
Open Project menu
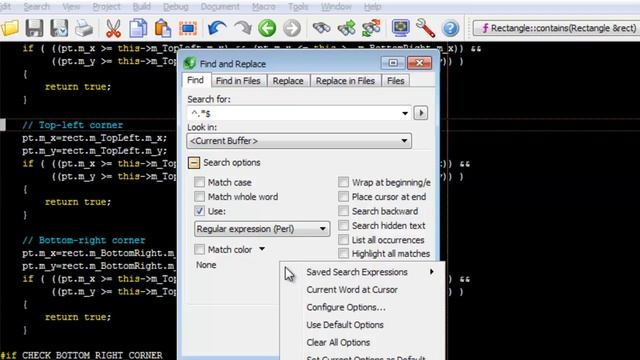tap(106, 7)
